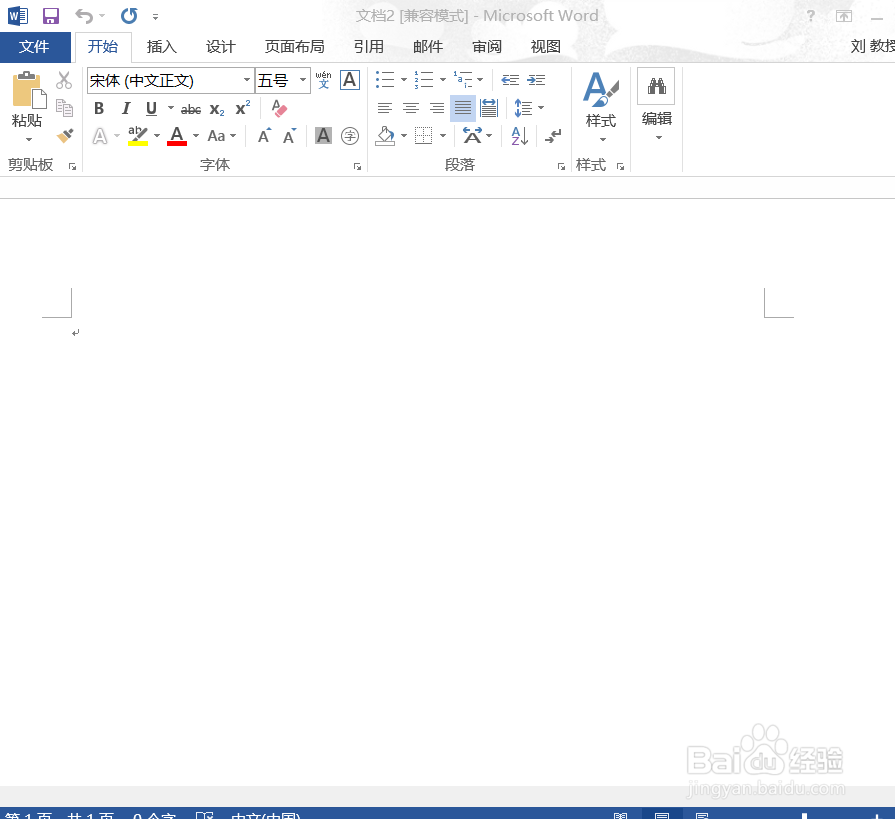The width and height of the screenshot is (895, 819).
Task: Toggle italic formatting
Action: coord(126,108)
